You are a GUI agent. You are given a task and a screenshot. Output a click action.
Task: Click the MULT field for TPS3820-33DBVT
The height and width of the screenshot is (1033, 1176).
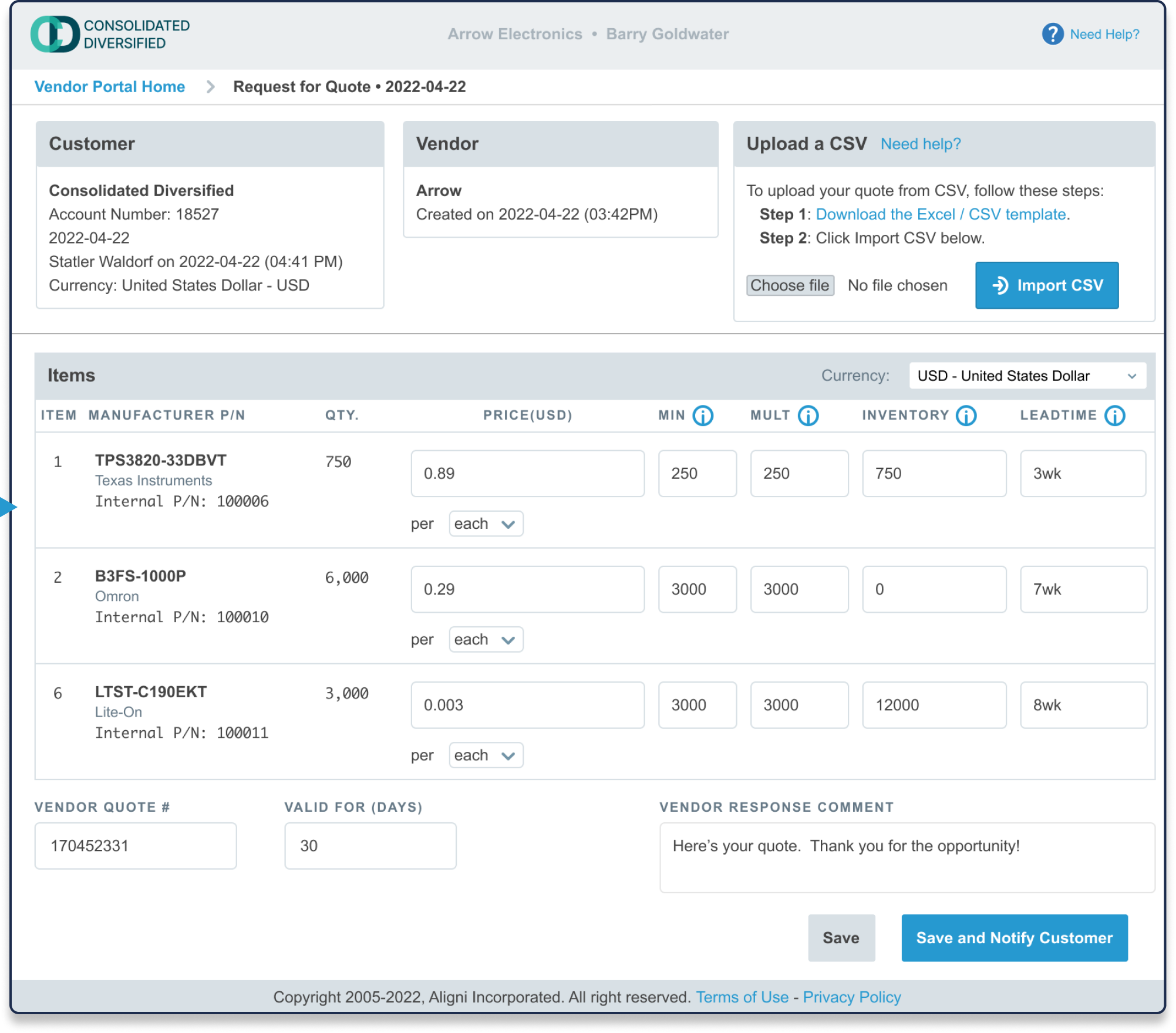tap(798, 473)
